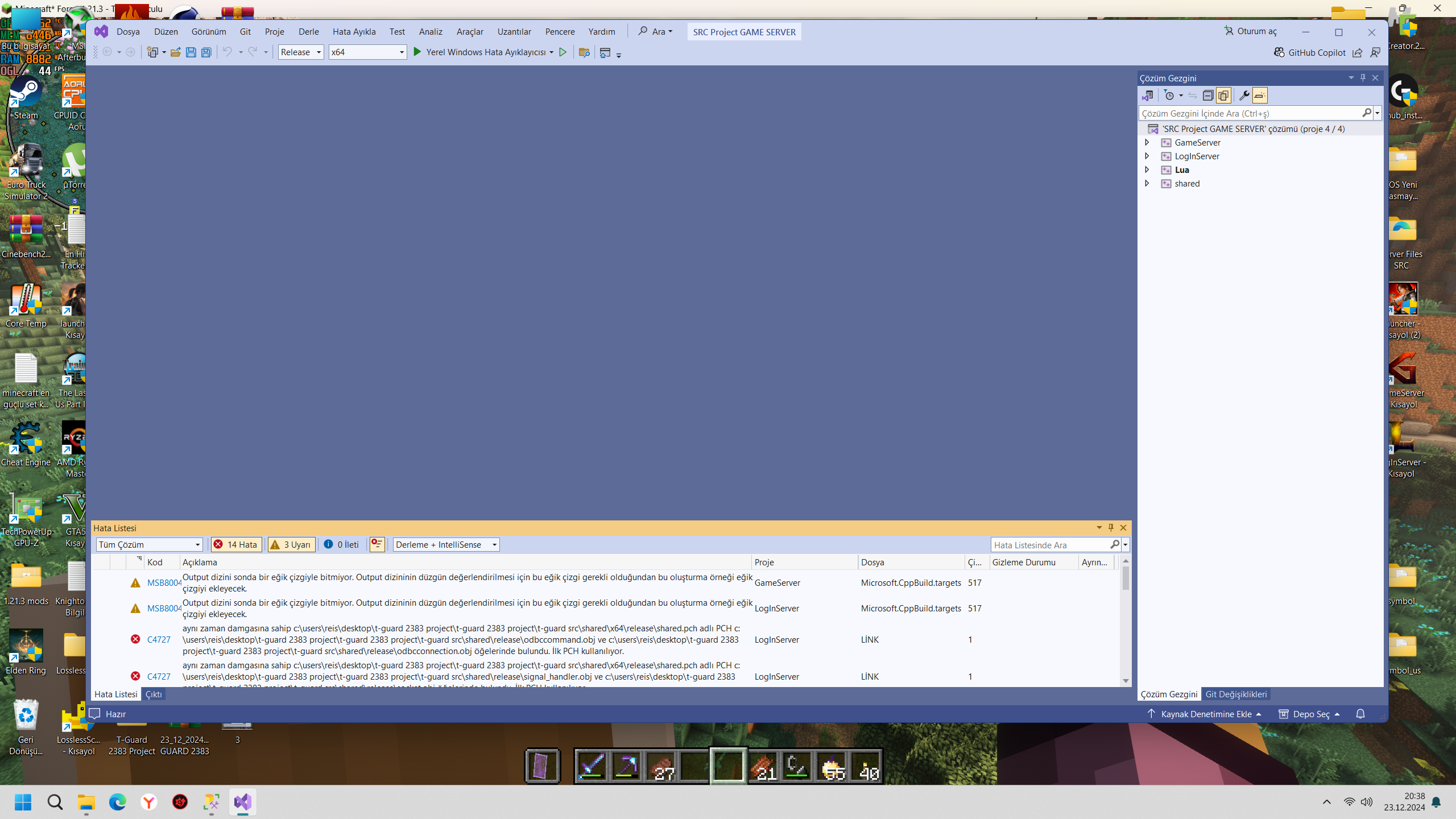This screenshot has height=819, width=1456.
Task: Open Windows Start button
Action: point(23,802)
